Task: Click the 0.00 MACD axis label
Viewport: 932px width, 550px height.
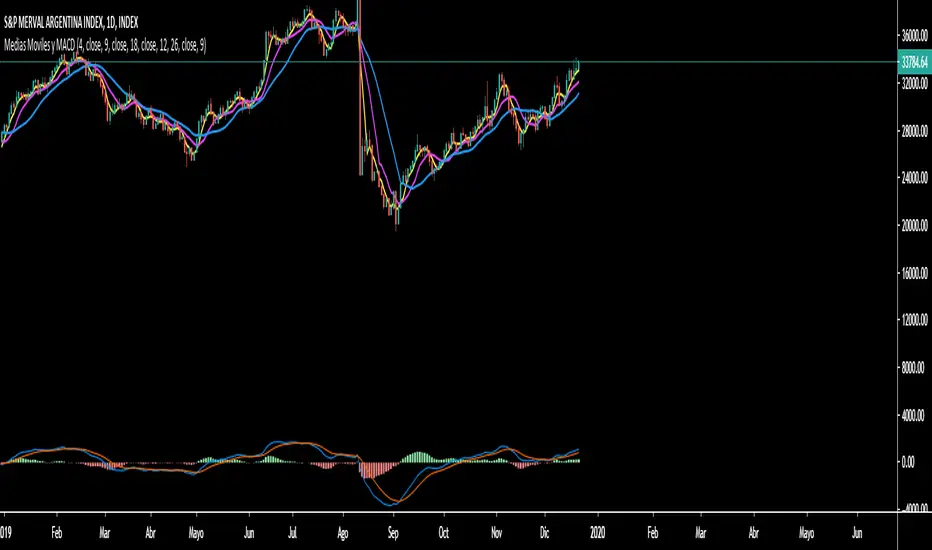Action: [908, 462]
